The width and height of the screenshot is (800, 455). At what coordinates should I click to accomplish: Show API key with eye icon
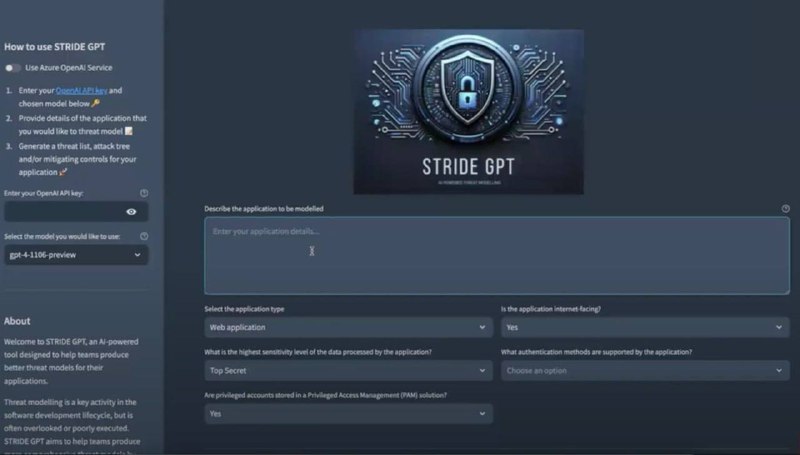(x=131, y=212)
